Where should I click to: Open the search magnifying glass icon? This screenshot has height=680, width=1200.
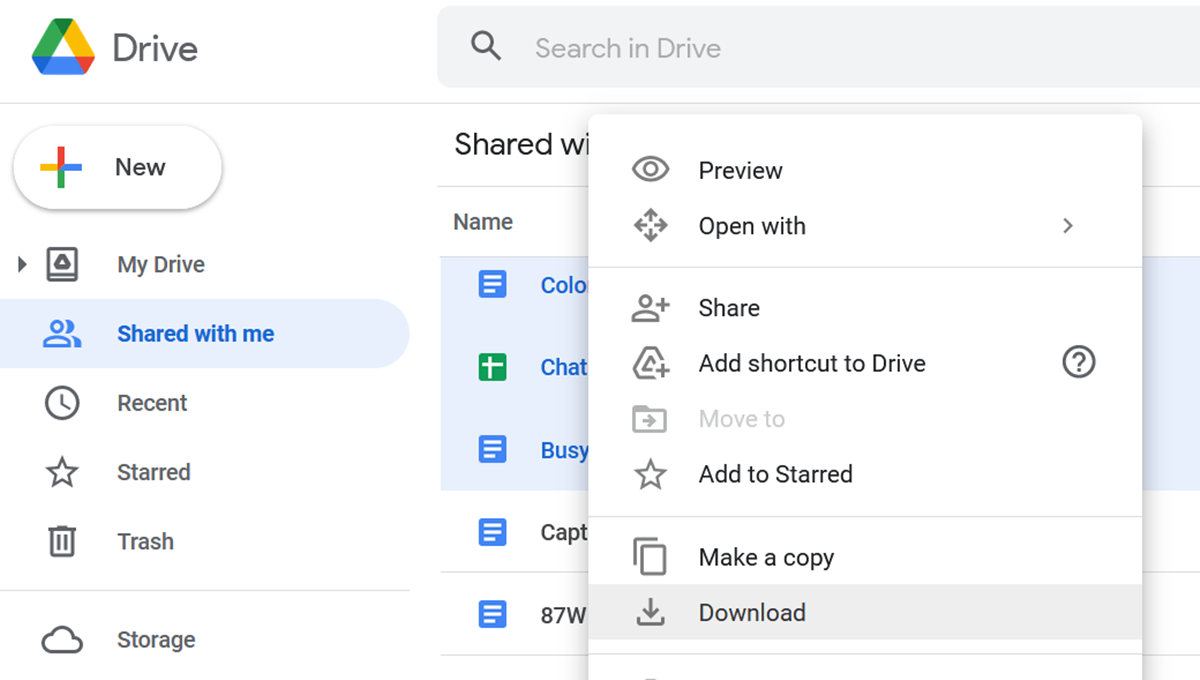click(486, 46)
